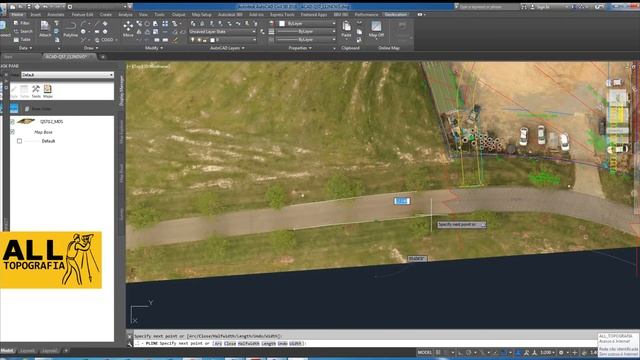Click the Match Properties icon
The height and width of the screenshot is (360, 640).
[x=271, y=24]
